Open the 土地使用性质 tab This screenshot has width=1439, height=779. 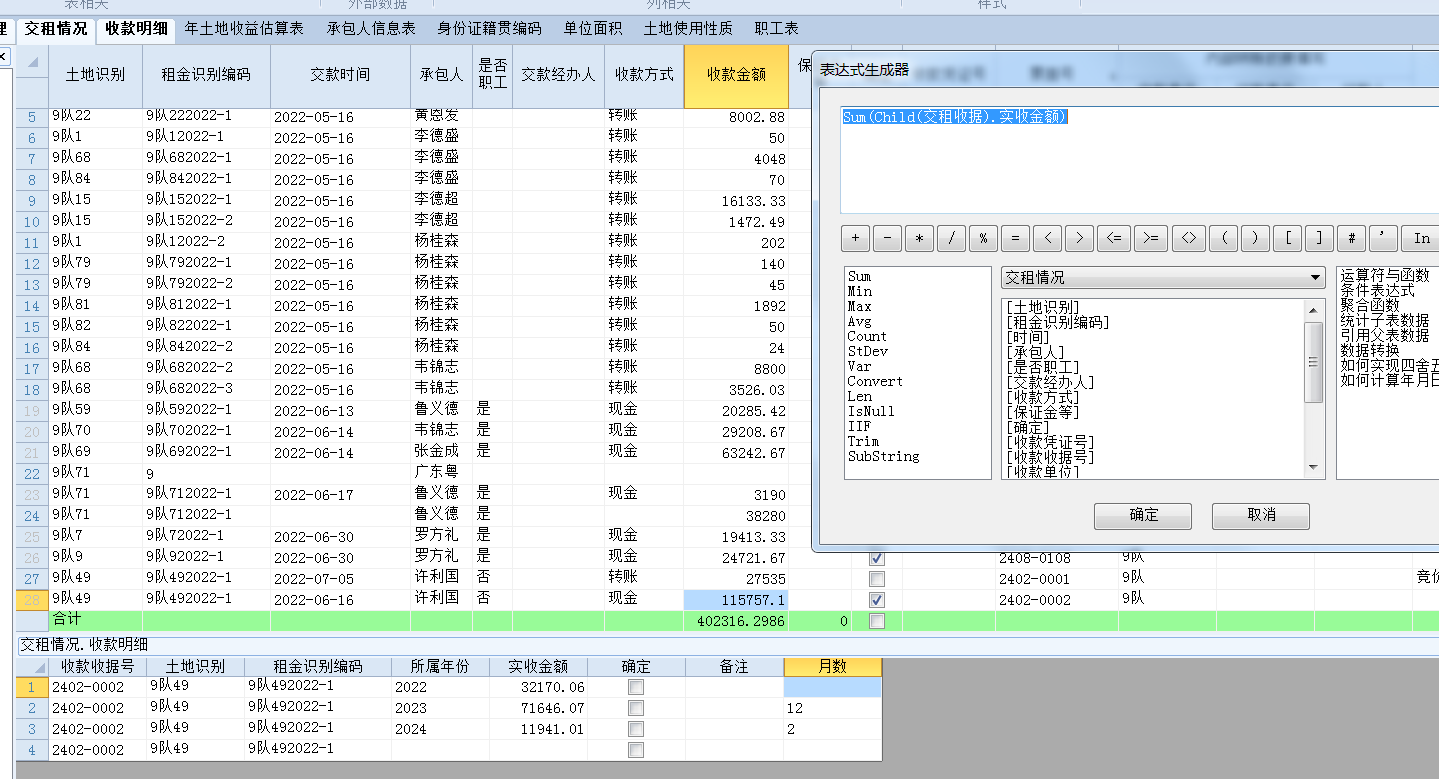pos(688,29)
